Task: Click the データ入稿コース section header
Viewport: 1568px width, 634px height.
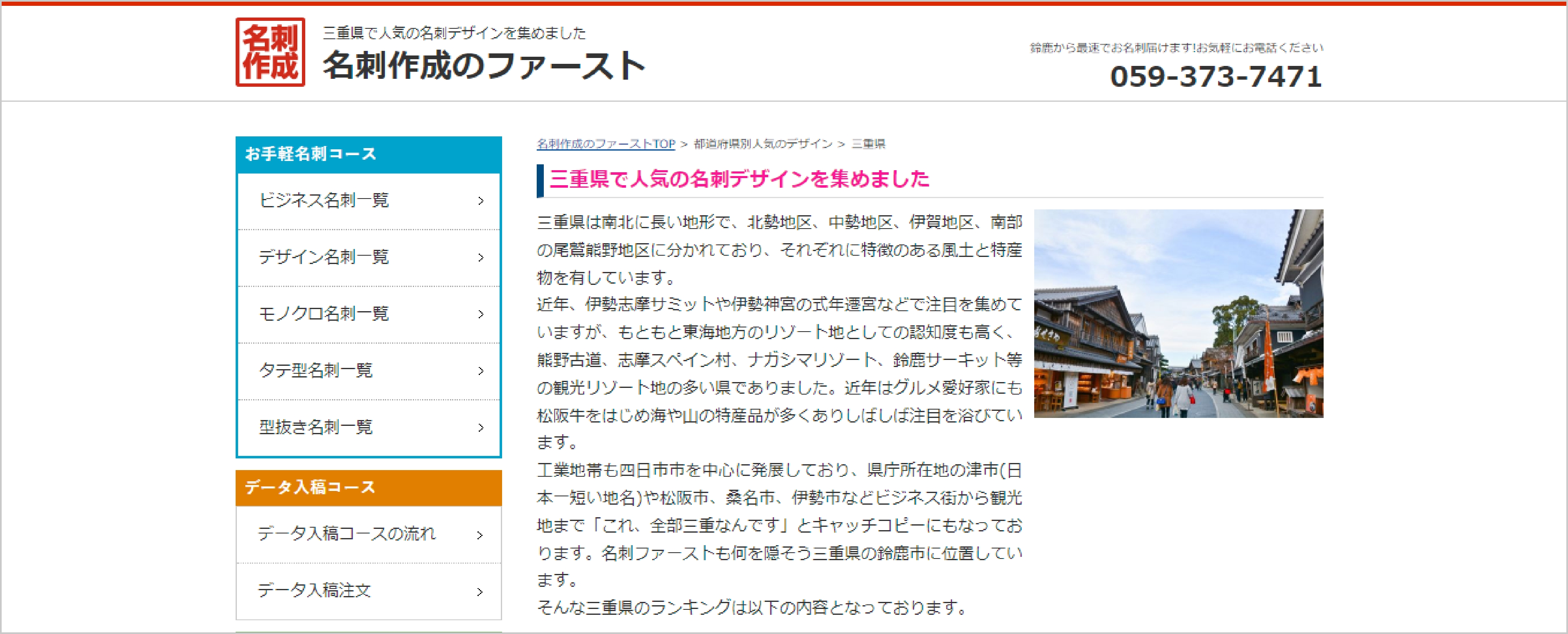Action: [369, 488]
